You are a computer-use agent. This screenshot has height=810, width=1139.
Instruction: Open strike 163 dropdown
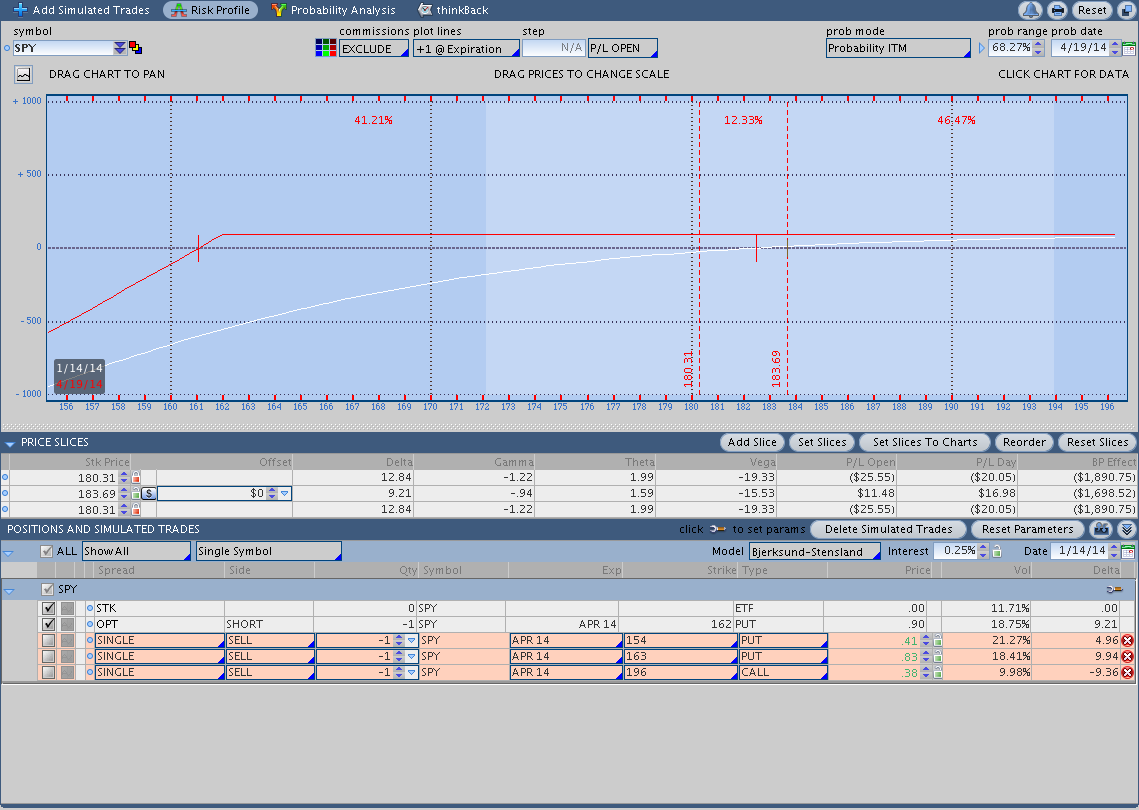coord(681,656)
